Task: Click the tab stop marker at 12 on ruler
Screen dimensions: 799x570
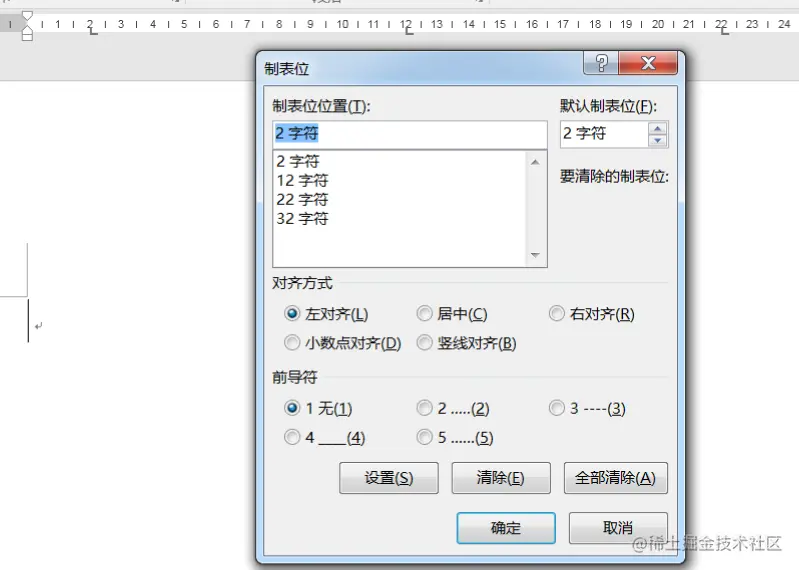Action: [409, 32]
